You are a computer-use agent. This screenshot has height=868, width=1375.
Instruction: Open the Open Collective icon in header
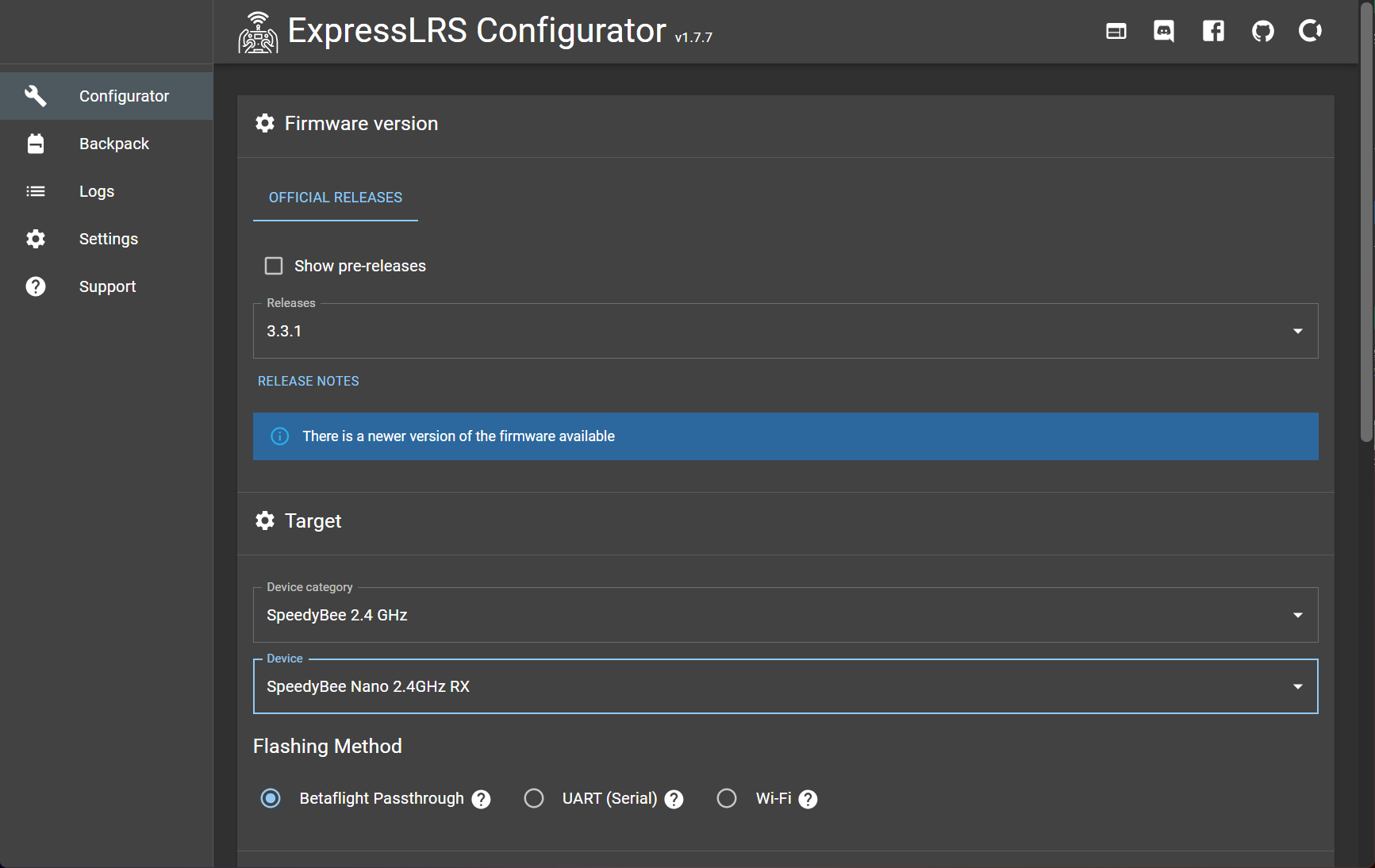coord(1310,31)
